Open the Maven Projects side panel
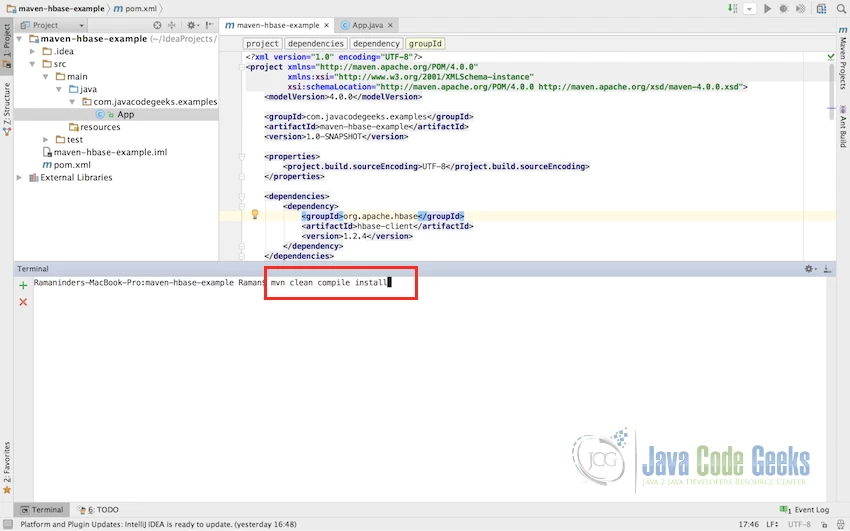The image size is (850, 531). click(843, 58)
